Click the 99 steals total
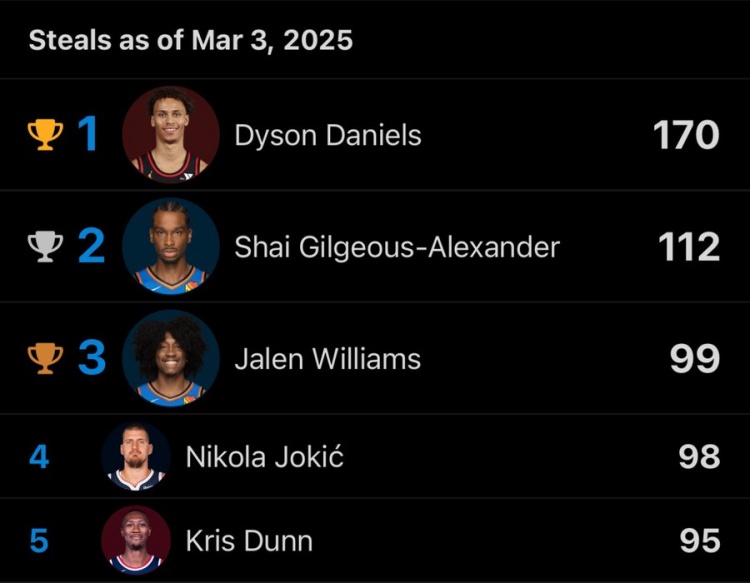Image resolution: width=750 pixels, height=583 pixels. [x=695, y=359]
